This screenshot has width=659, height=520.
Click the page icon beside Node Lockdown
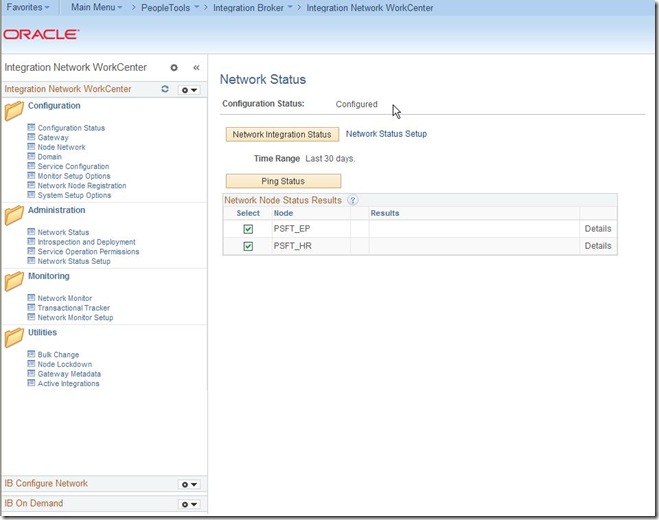pyautogui.click(x=31, y=364)
